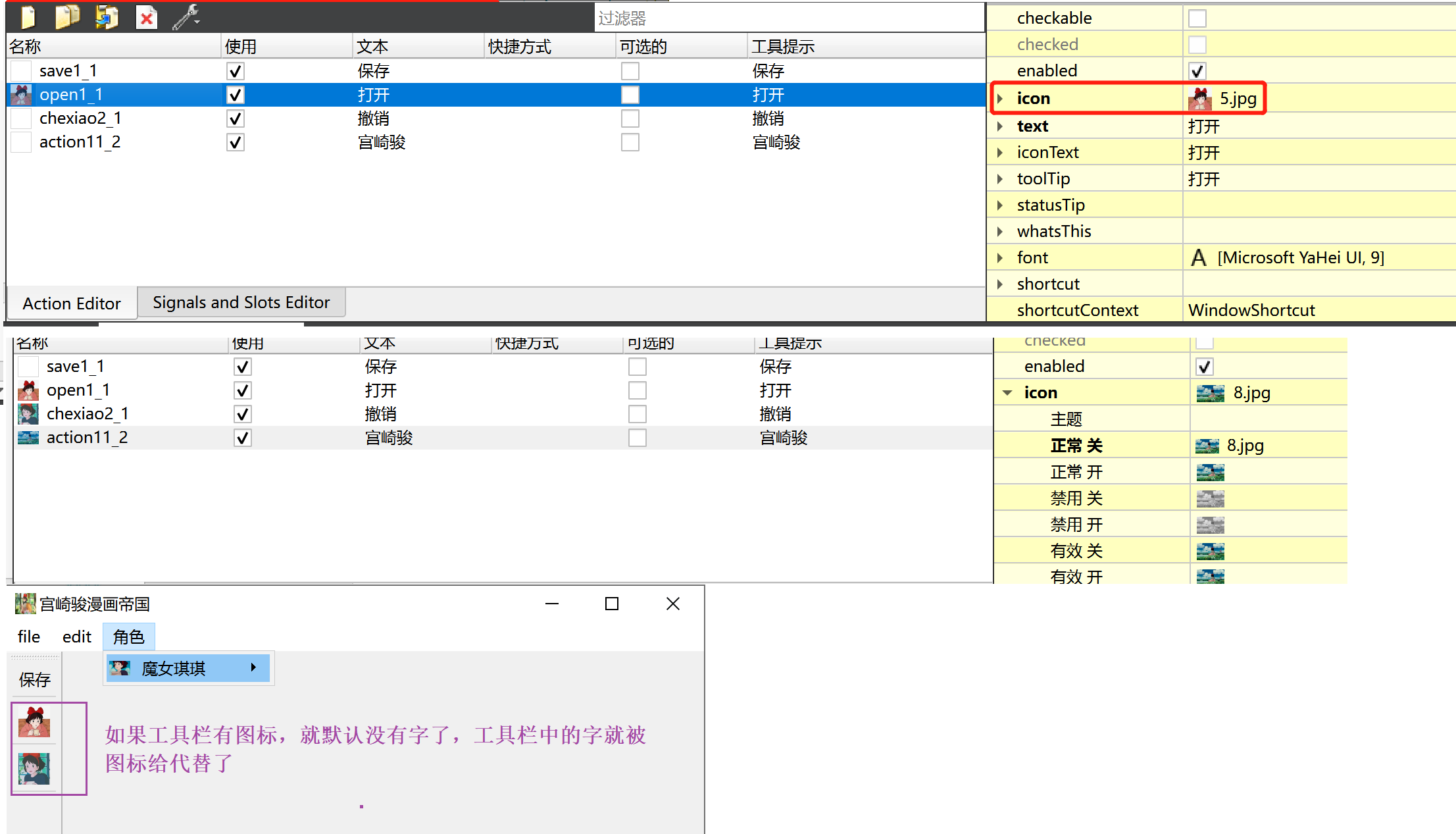1456x834 pixels.
Task: Switch to Signals and Slots Editor tab
Action: [241, 303]
